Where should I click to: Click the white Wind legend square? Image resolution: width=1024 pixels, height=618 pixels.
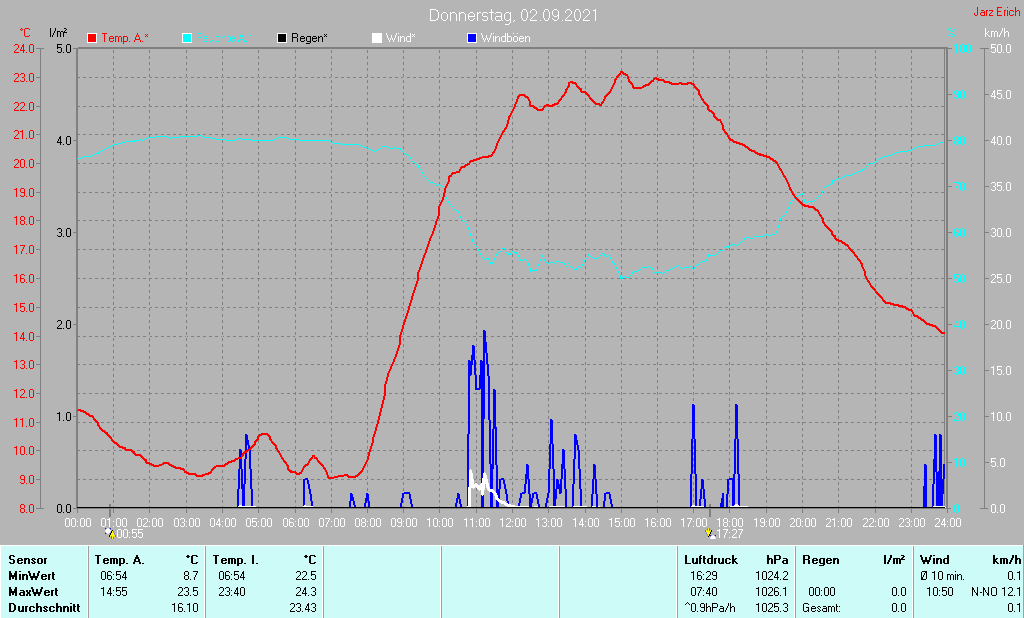coord(376,38)
